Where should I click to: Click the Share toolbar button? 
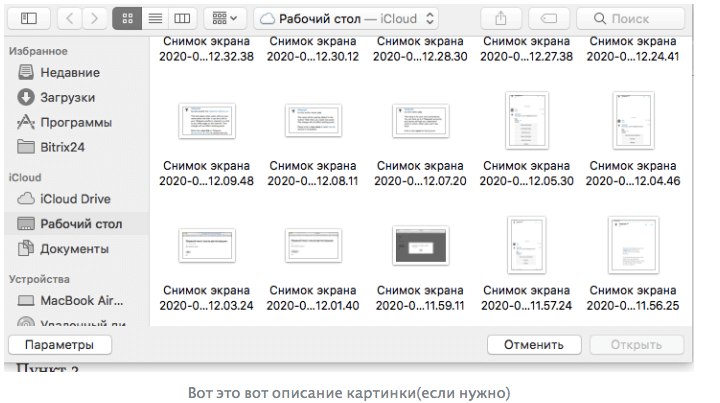[x=501, y=19]
